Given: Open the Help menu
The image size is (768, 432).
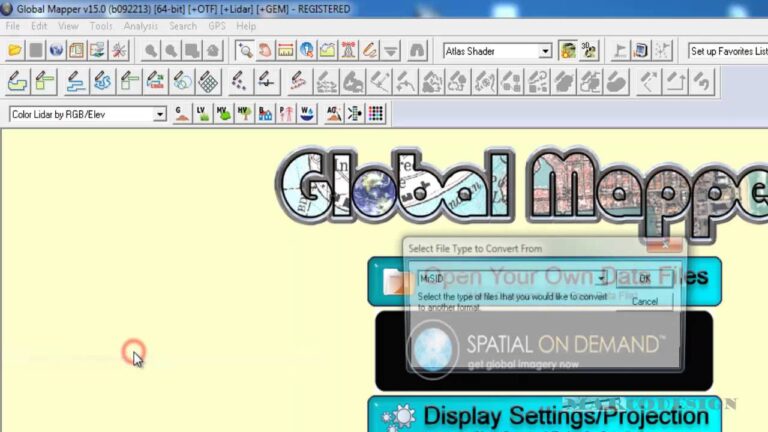Looking at the screenshot, I should point(246,26).
